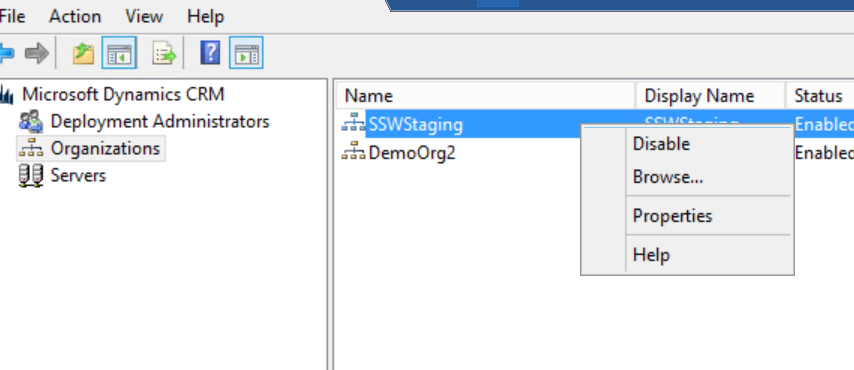Toggle the Show/Hide Console Tree icon
Image resolution: width=854 pixels, height=370 pixels.
click(119, 53)
